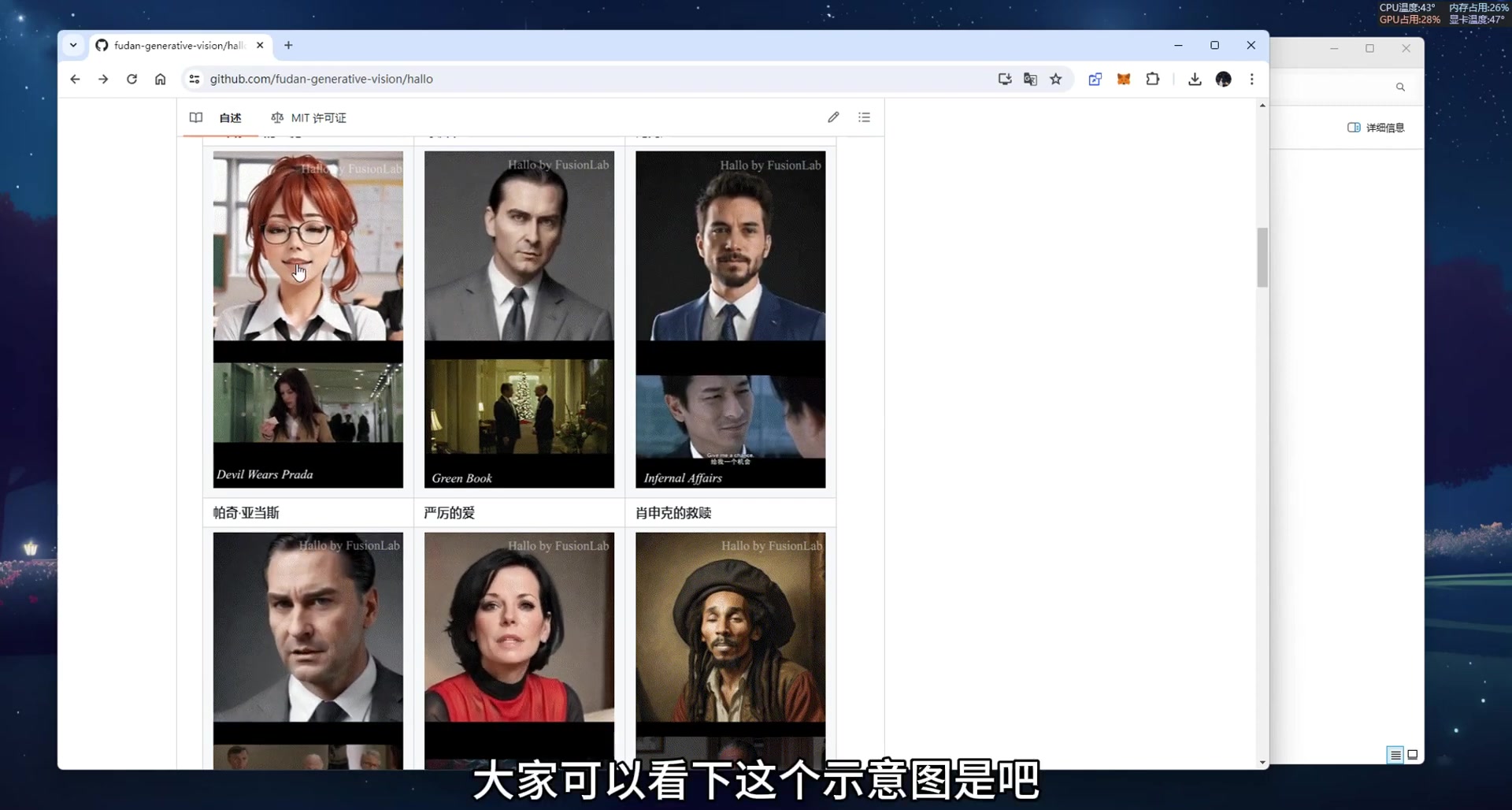Select the 肖申克的救赎 column heading text

(673, 513)
